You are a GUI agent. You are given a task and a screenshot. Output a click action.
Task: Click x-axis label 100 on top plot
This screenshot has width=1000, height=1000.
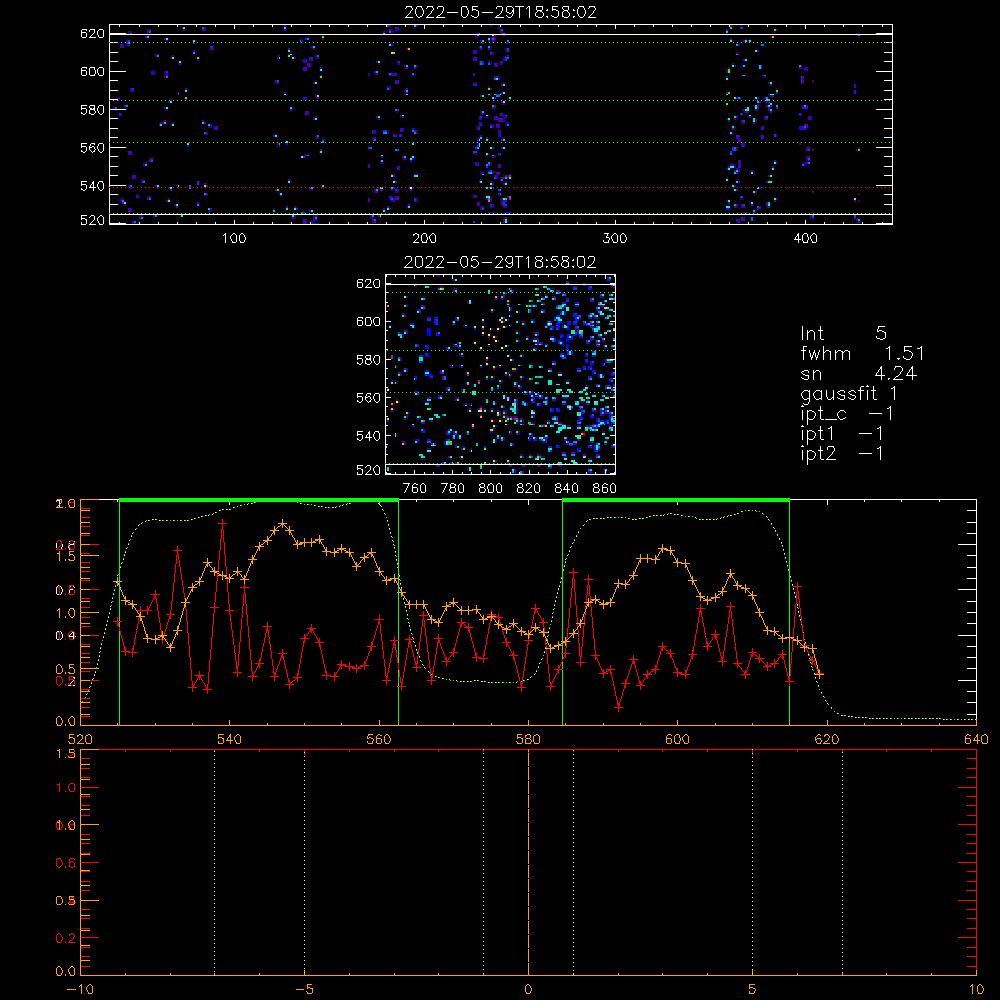click(x=234, y=239)
